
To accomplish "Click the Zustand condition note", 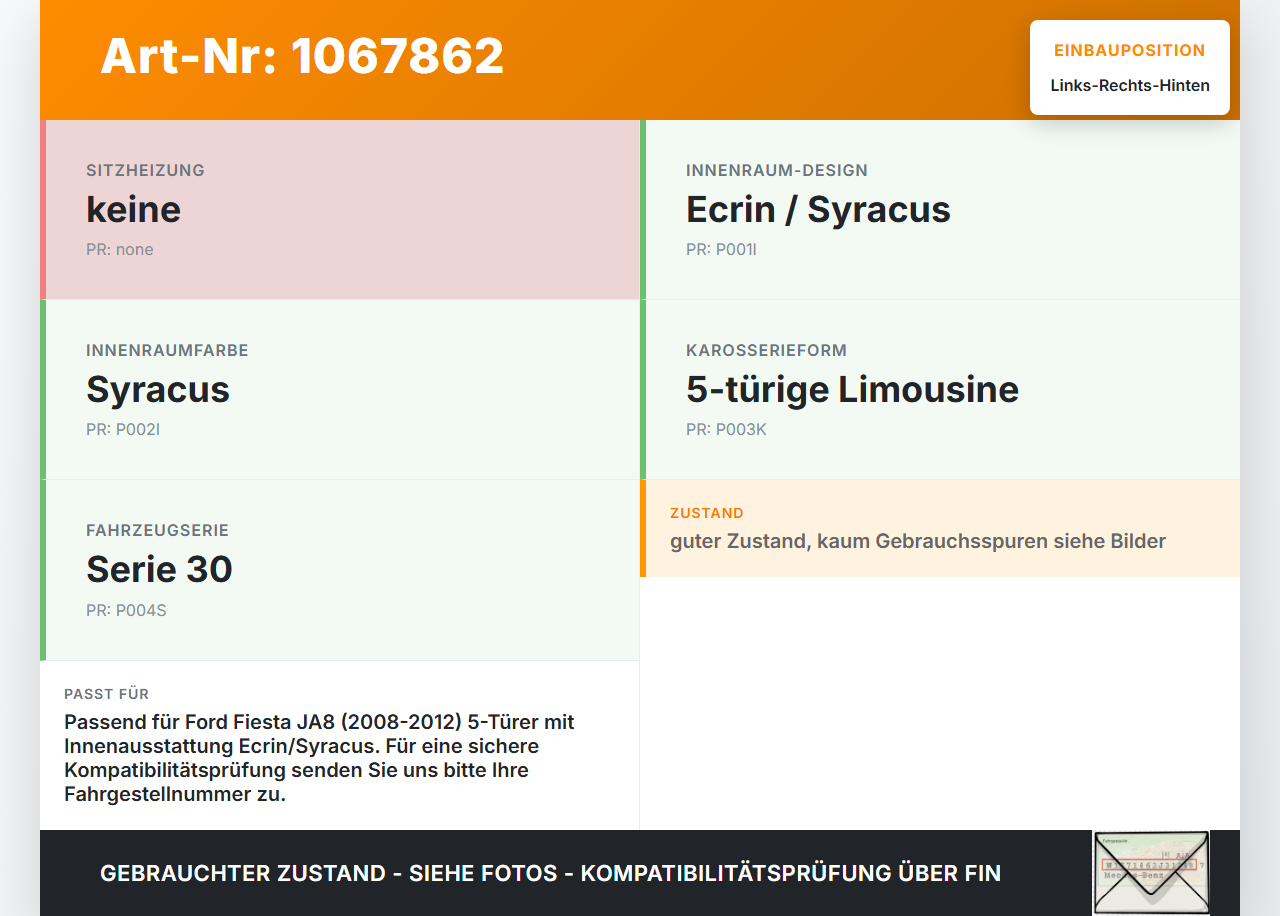I will (940, 528).
